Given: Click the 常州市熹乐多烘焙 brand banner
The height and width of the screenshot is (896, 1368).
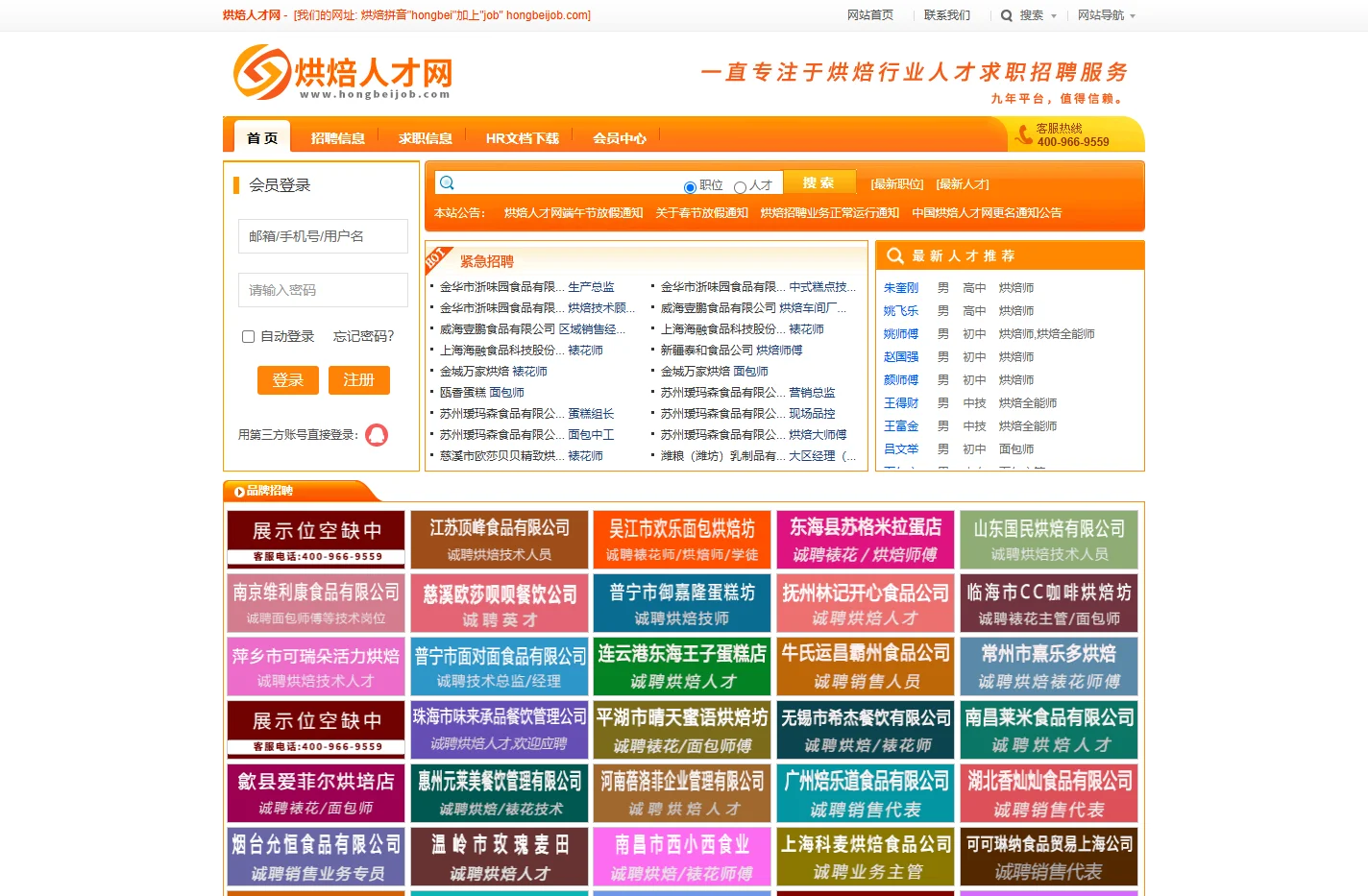Looking at the screenshot, I should click(1049, 666).
